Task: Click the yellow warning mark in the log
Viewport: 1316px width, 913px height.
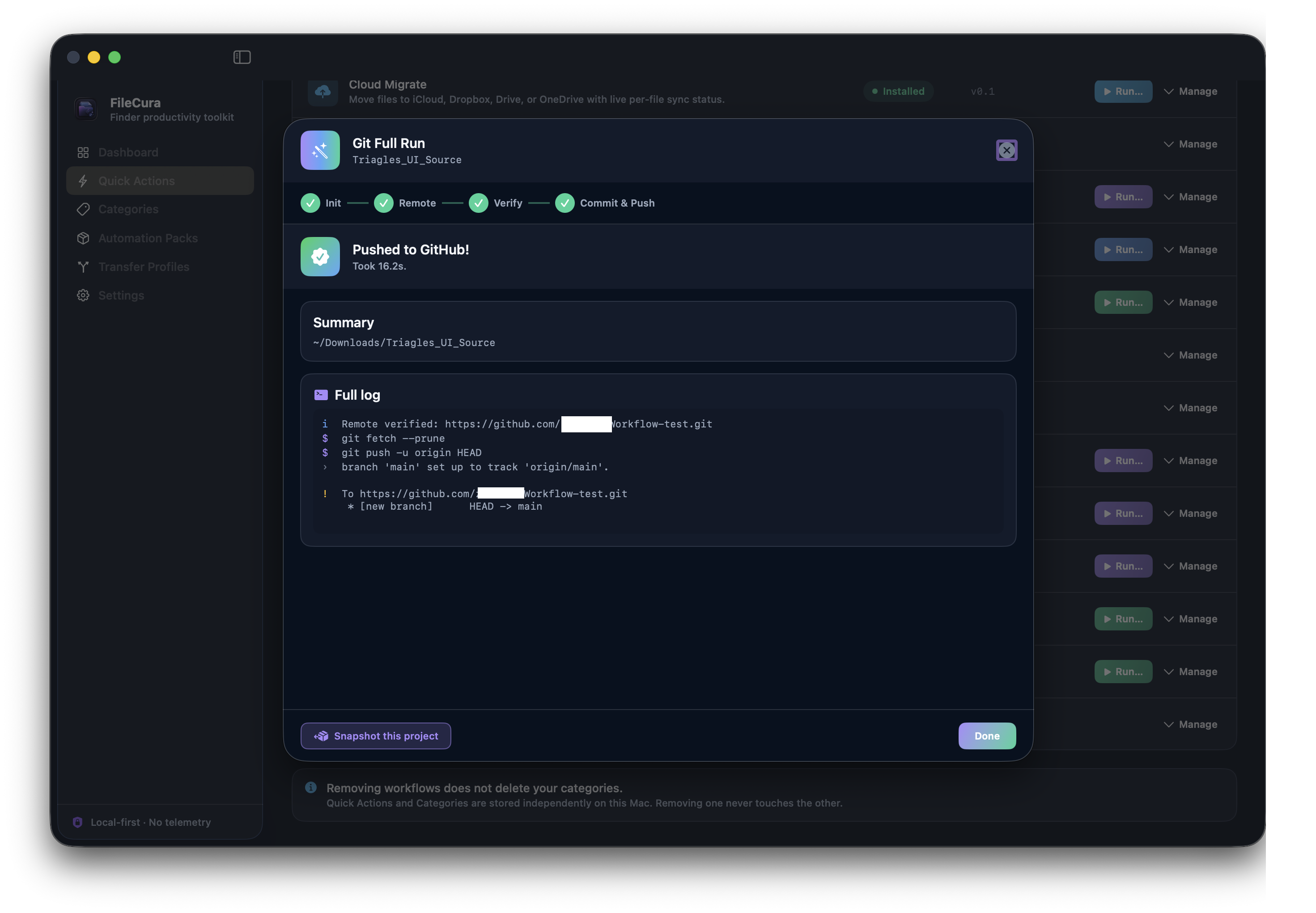Action: tap(325, 494)
